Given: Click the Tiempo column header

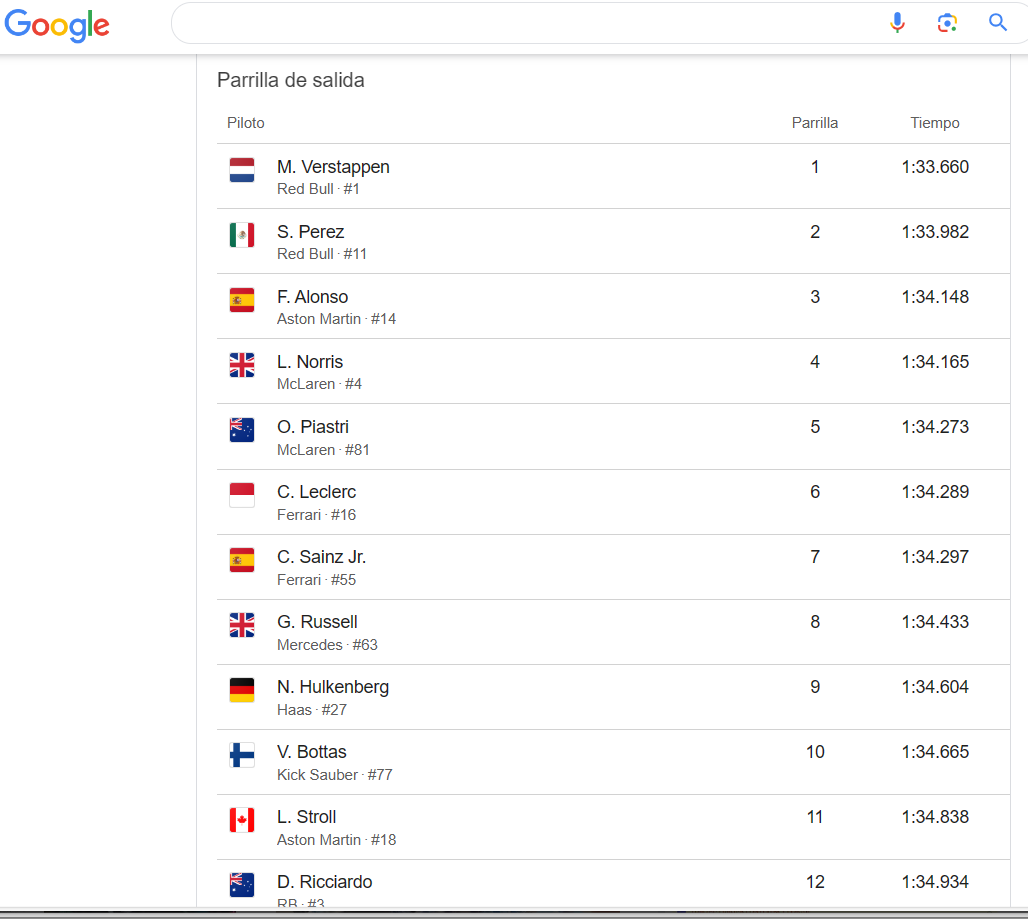Looking at the screenshot, I should 935,123.
